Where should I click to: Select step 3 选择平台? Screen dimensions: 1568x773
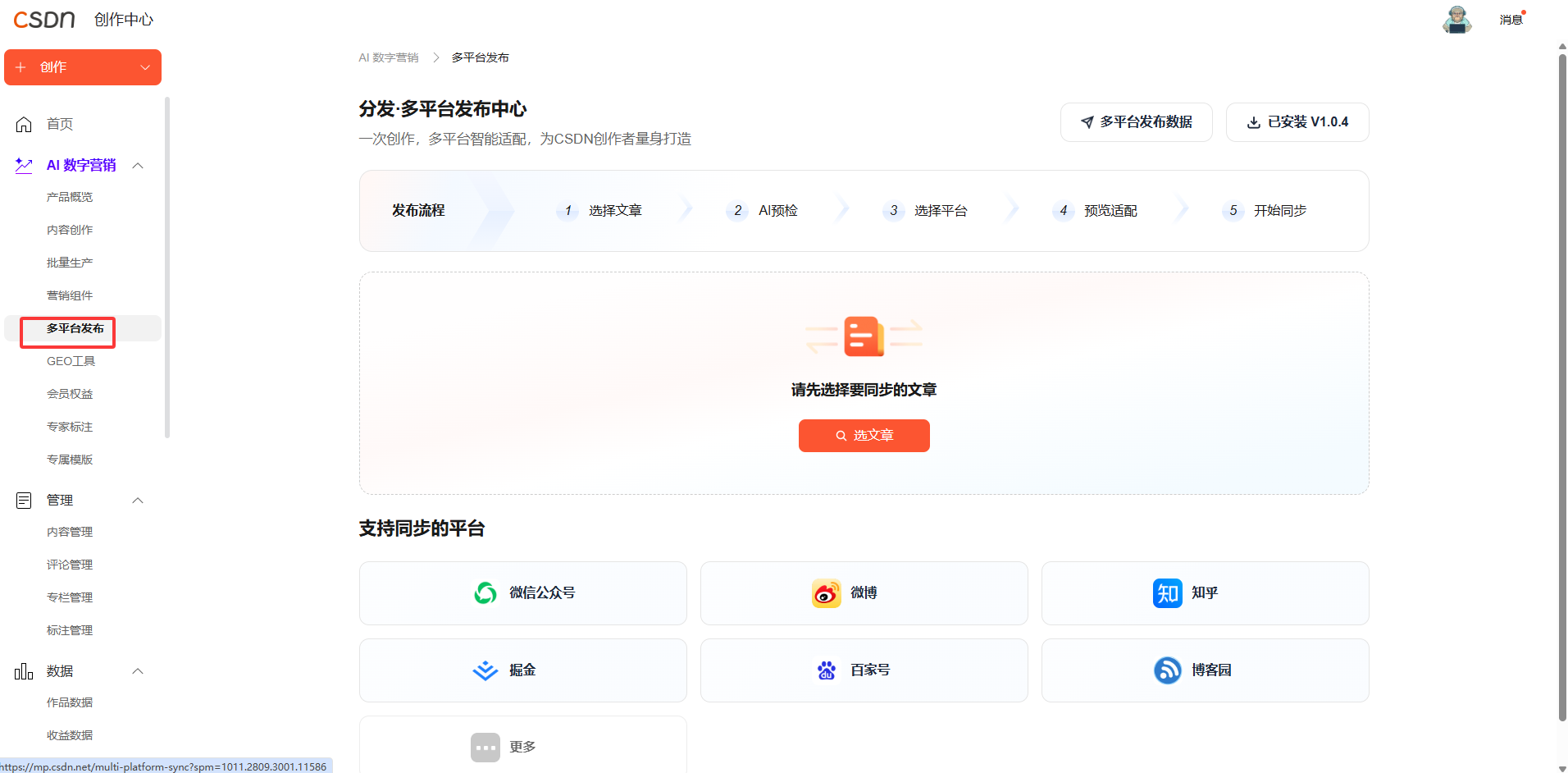[925, 211]
